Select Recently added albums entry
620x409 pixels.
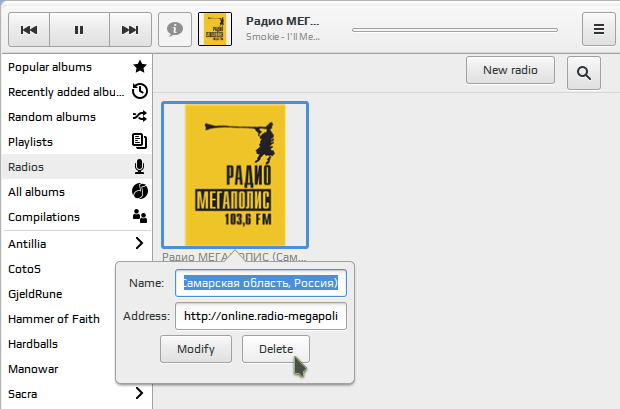(x=77, y=92)
